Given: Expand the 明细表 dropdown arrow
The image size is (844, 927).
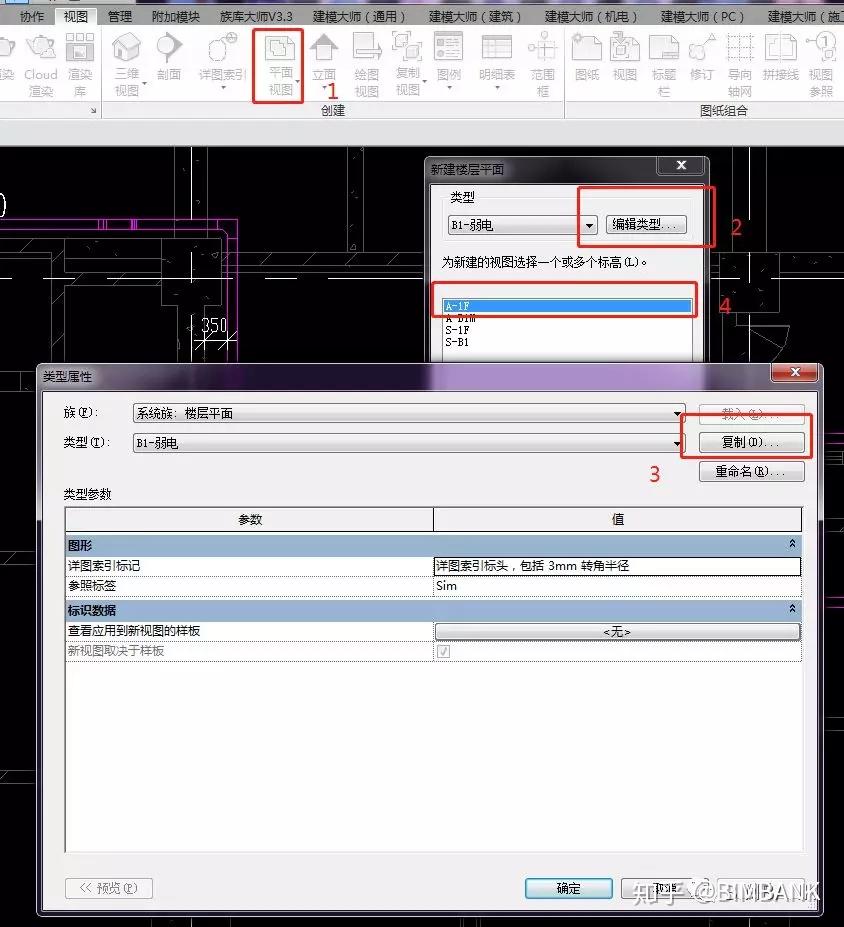Looking at the screenshot, I should point(497,87).
